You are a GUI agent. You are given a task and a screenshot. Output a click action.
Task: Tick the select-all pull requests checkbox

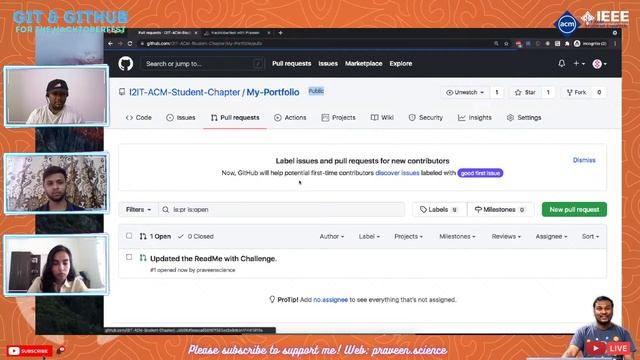[129, 236]
